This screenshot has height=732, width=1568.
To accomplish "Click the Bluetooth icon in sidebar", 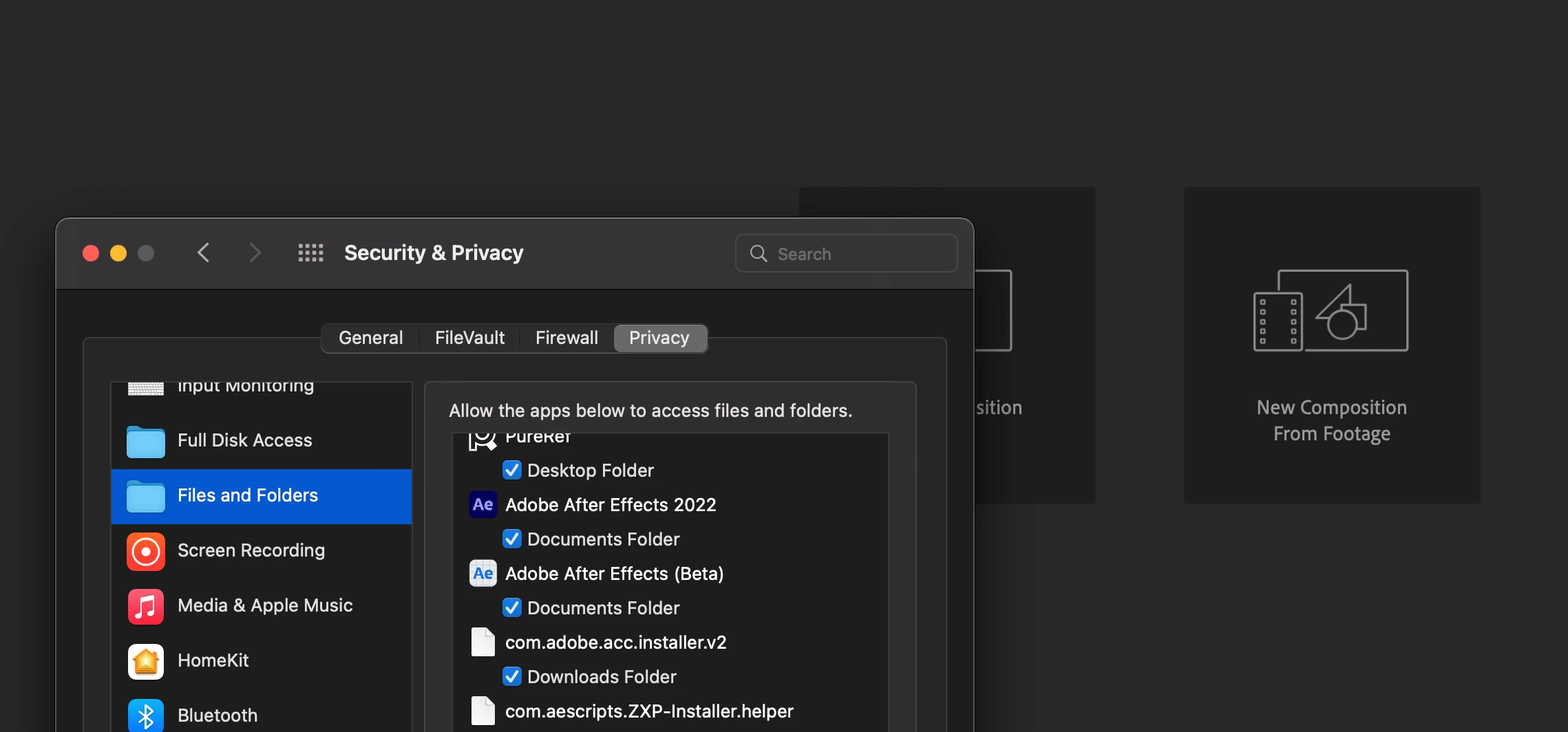I will click(x=146, y=715).
